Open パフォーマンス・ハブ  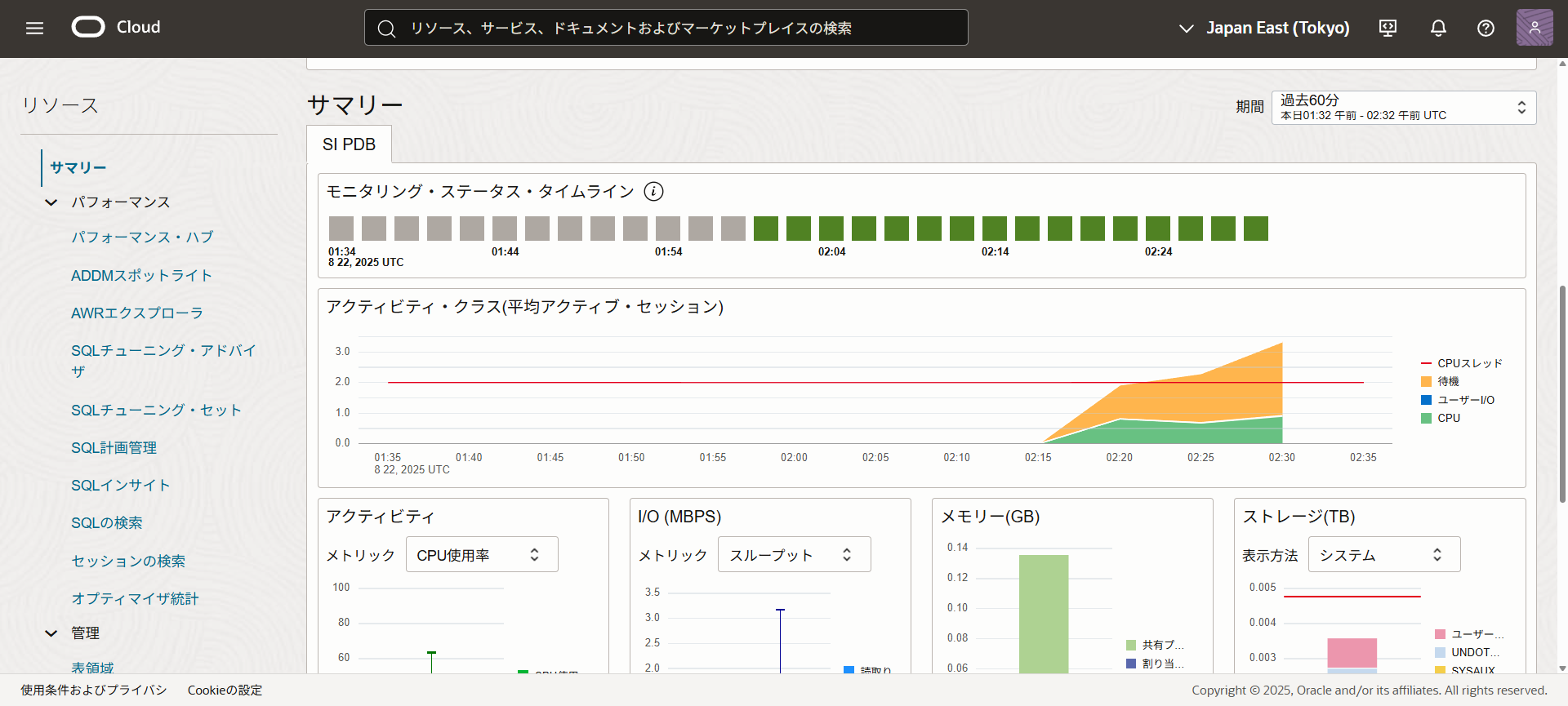pyautogui.click(x=142, y=238)
